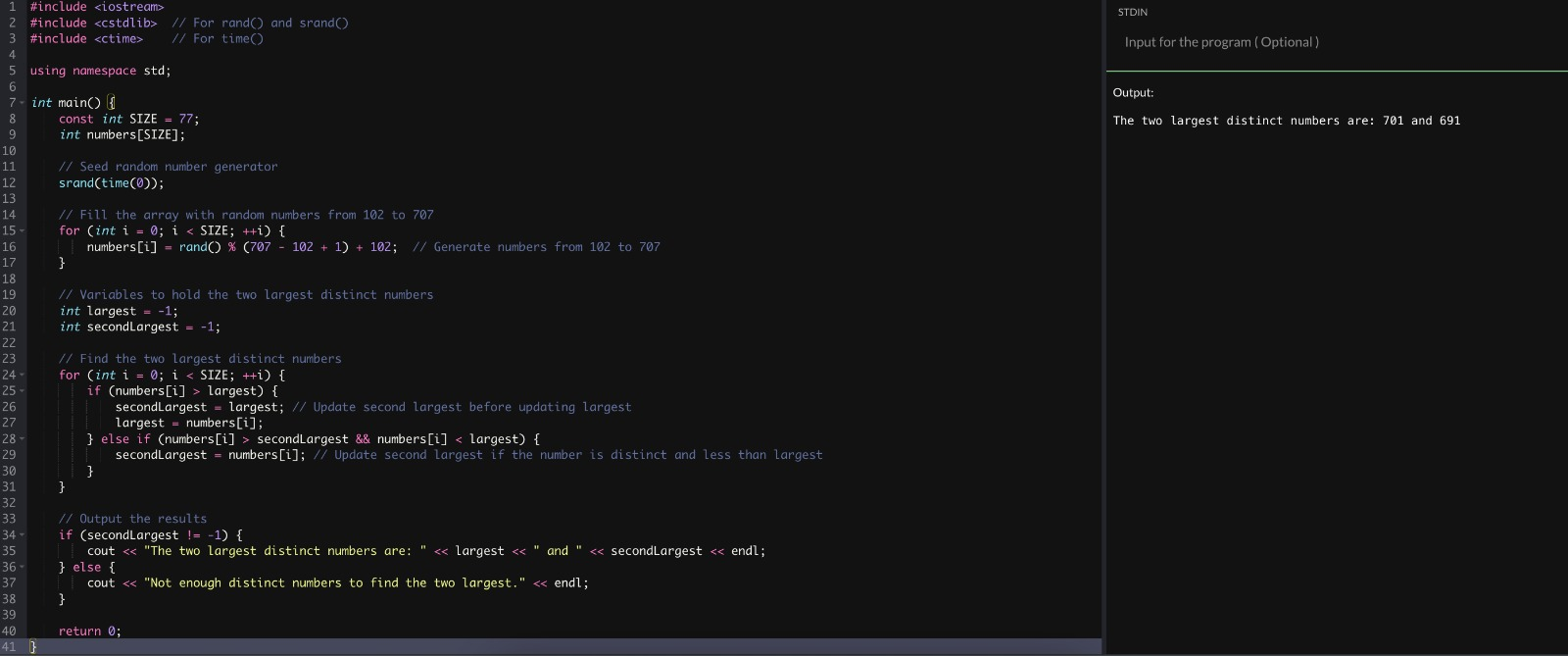Click 'const int SIZE = 77;' line
Viewport: 1568px width, 656px height.
click(129, 119)
